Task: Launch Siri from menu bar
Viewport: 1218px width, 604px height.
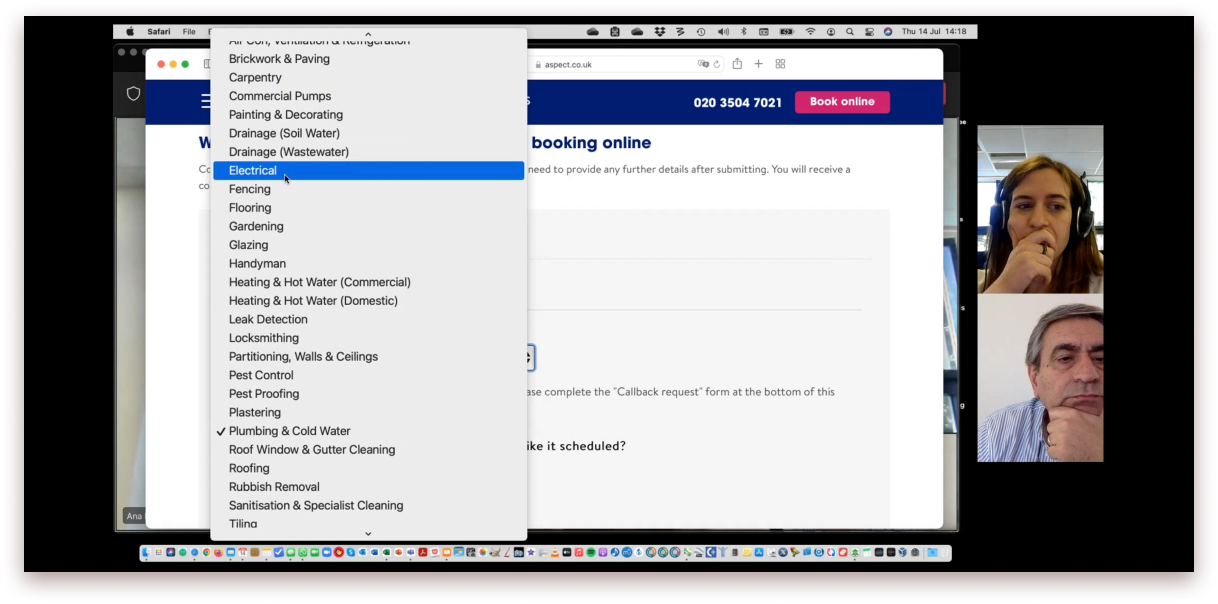Action: (x=888, y=32)
